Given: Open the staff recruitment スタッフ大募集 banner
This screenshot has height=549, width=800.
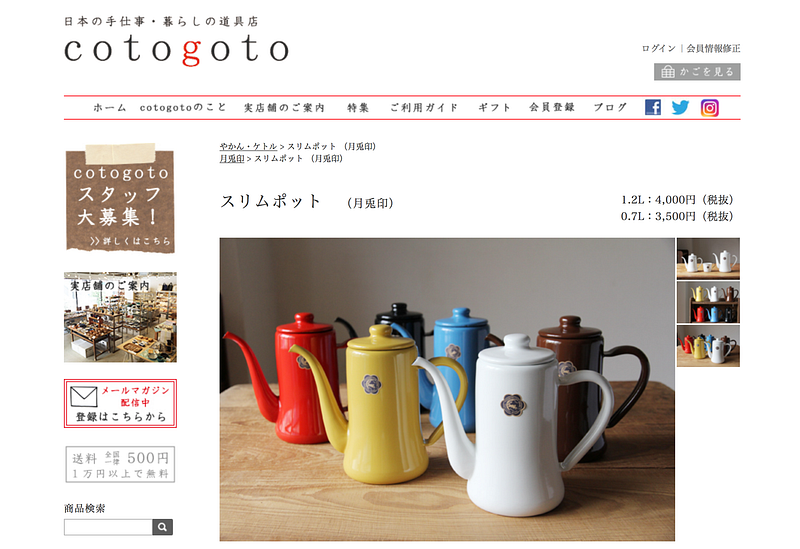Looking at the screenshot, I should click(x=120, y=198).
